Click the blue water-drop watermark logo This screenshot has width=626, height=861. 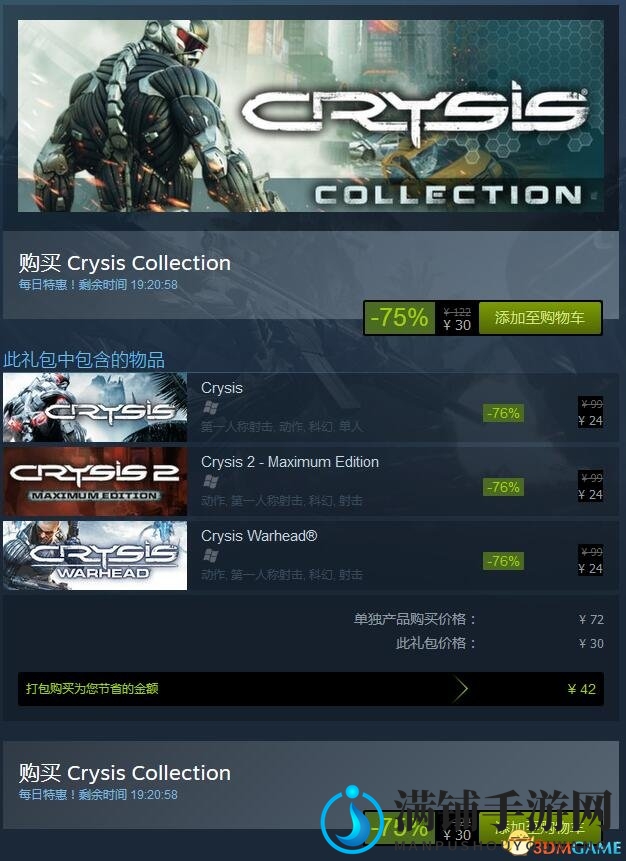click(x=351, y=819)
